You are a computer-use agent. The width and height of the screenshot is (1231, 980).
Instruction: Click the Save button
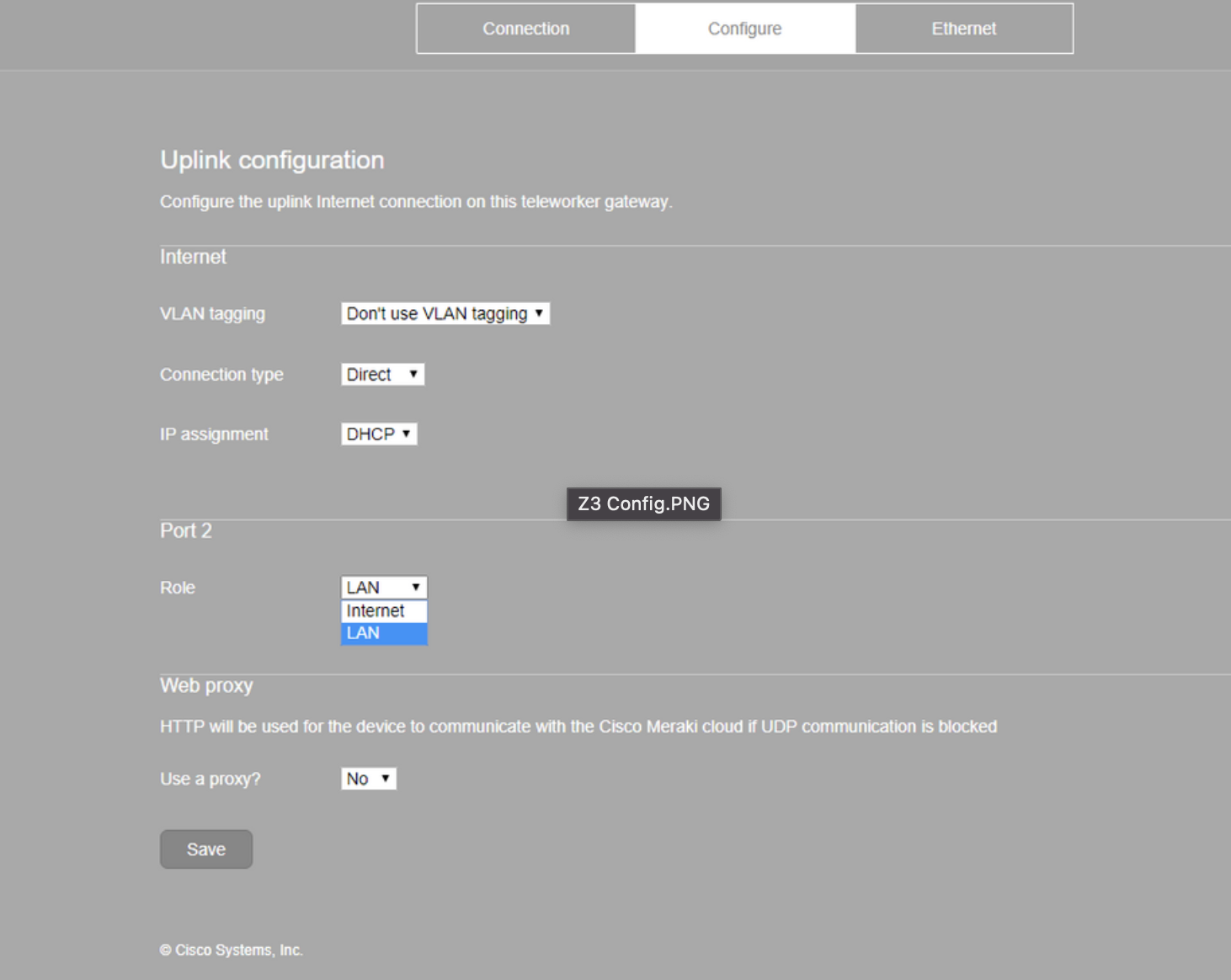click(205, 849)
